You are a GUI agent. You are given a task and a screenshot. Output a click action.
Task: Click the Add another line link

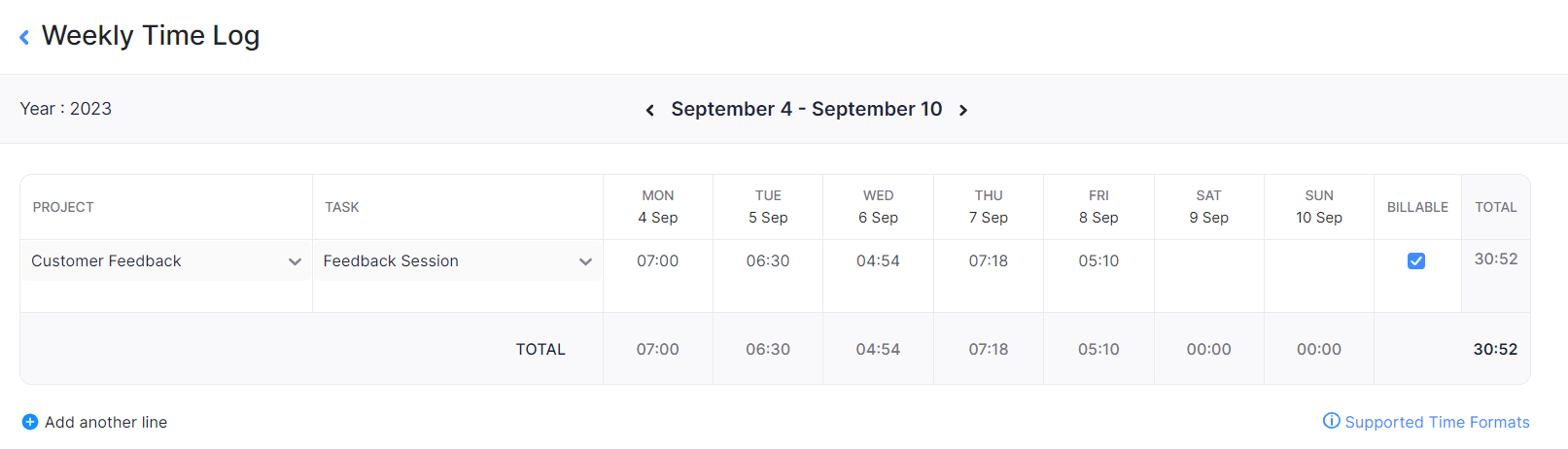click(106, 422)
